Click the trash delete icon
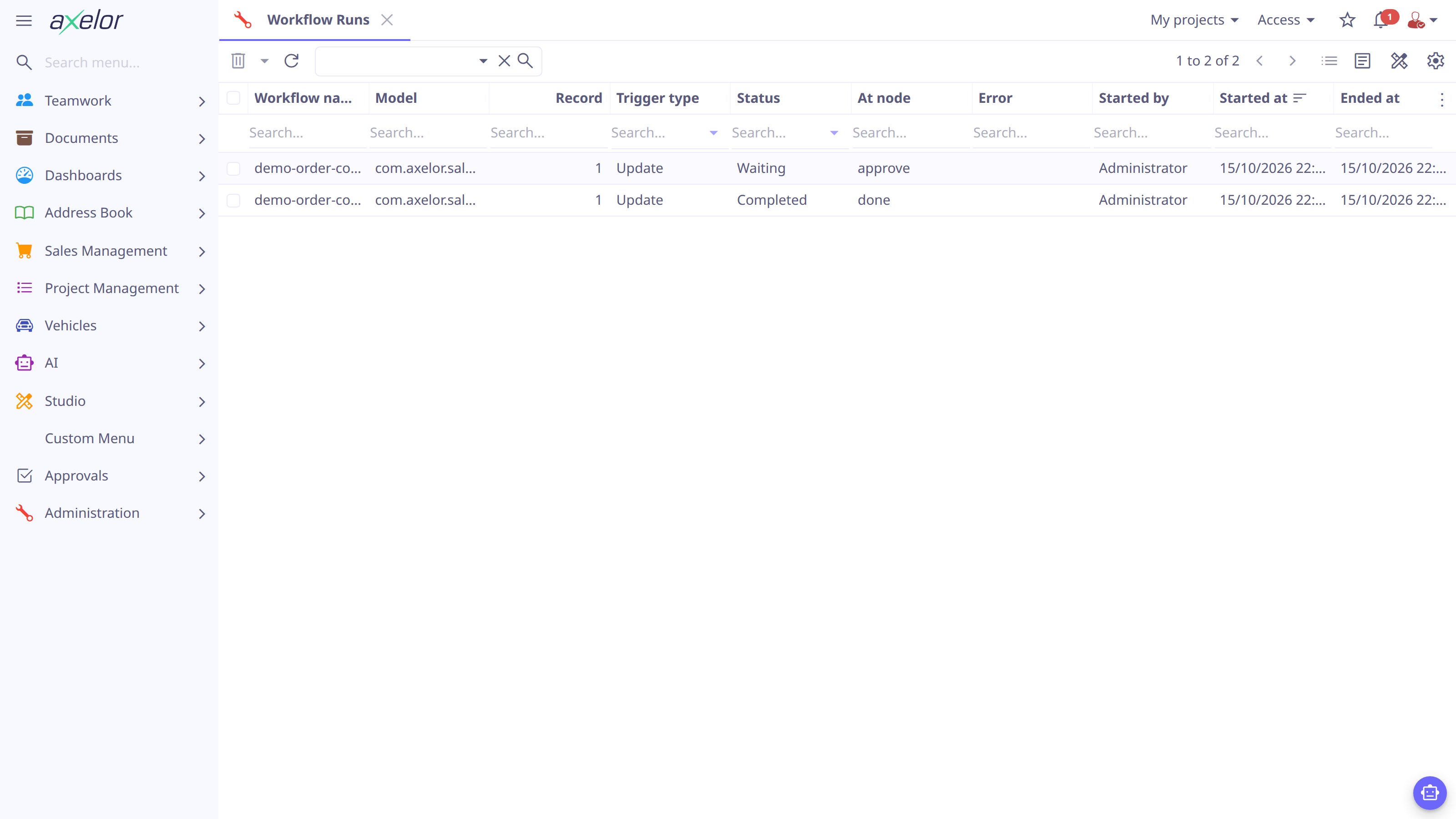Screen dimensions: 1456x819 [x=238, y=61]
